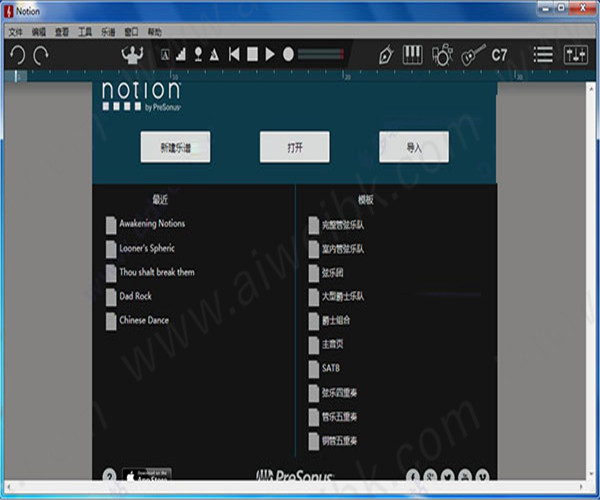Click measure 30 on the timeline ruler
600x500 pixels.
[518, 76]
